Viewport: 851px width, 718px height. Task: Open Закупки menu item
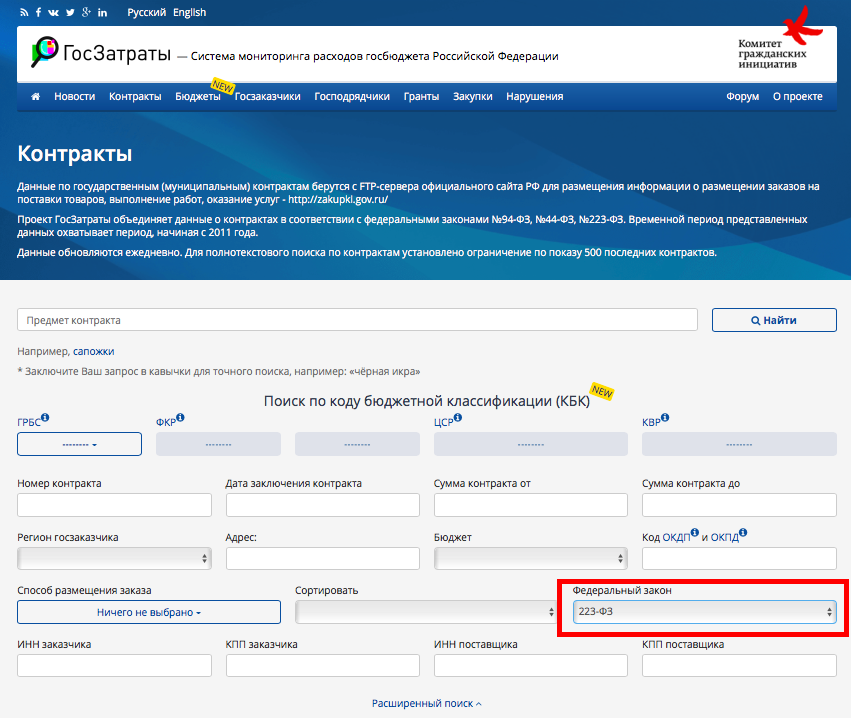473,96
